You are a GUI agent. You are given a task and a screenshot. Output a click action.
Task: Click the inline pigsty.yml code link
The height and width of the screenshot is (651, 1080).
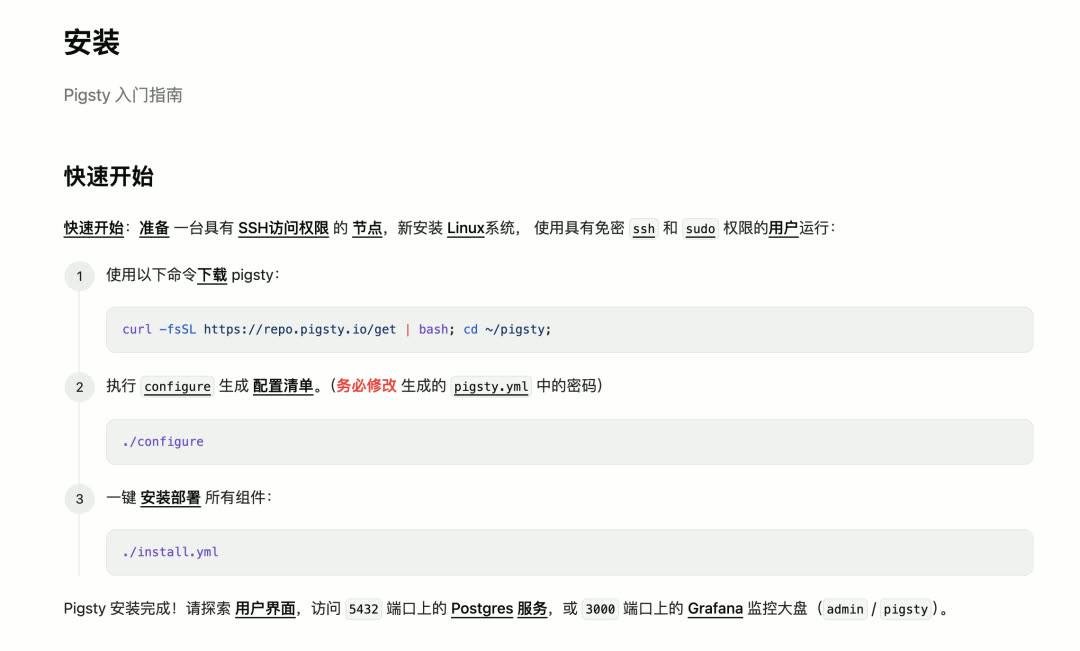point(490,387)
